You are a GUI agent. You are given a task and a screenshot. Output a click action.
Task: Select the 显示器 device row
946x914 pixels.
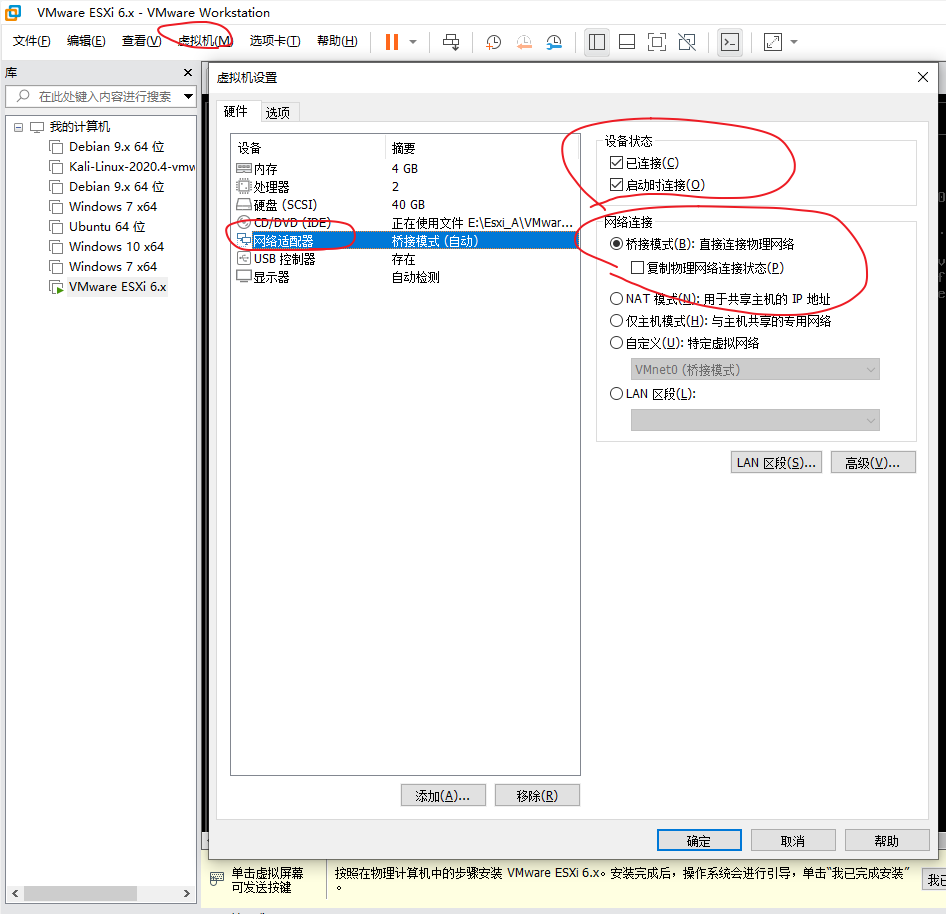click(x=405, y=277)
